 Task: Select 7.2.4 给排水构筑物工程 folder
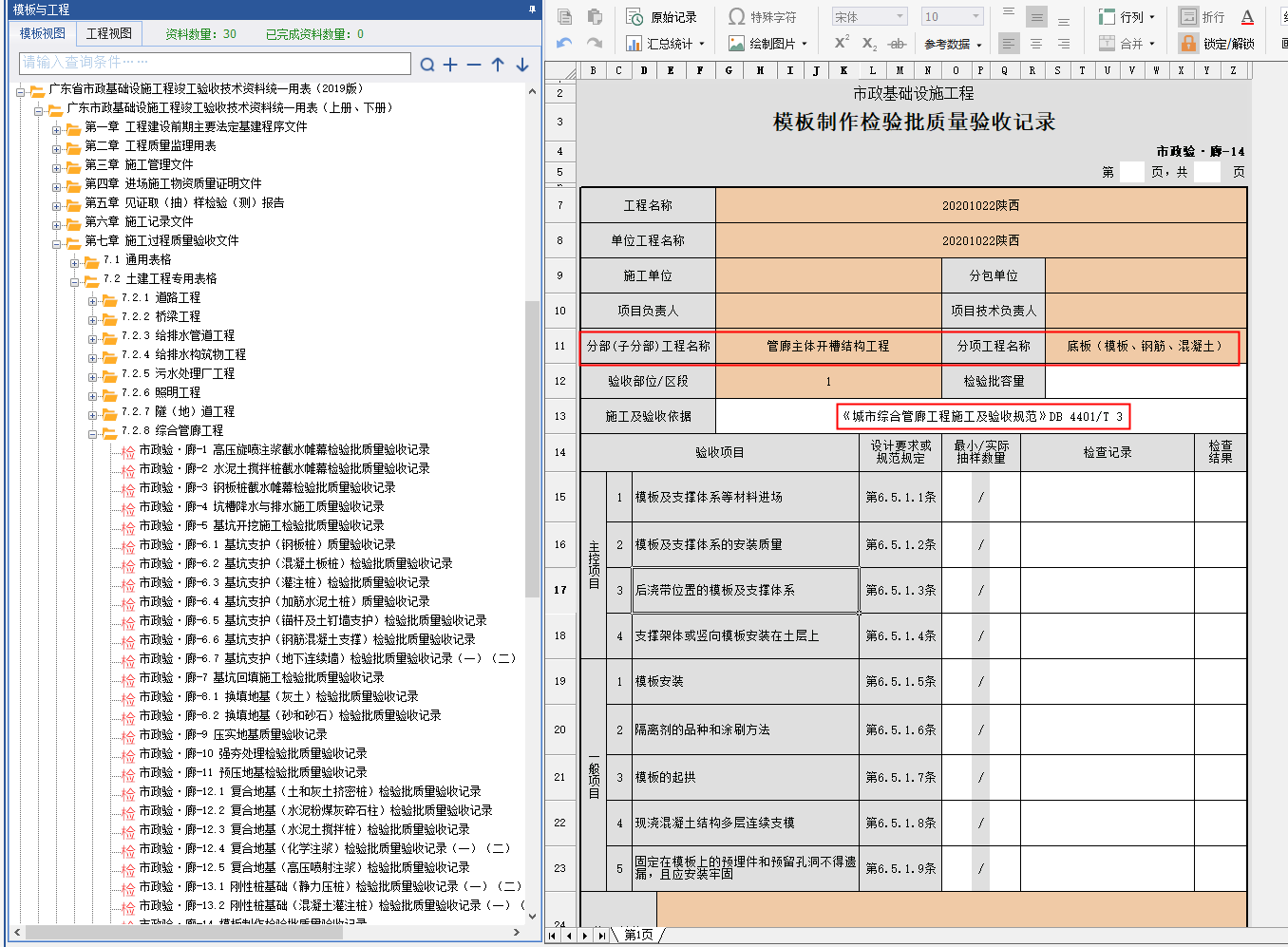click(184, 354)
